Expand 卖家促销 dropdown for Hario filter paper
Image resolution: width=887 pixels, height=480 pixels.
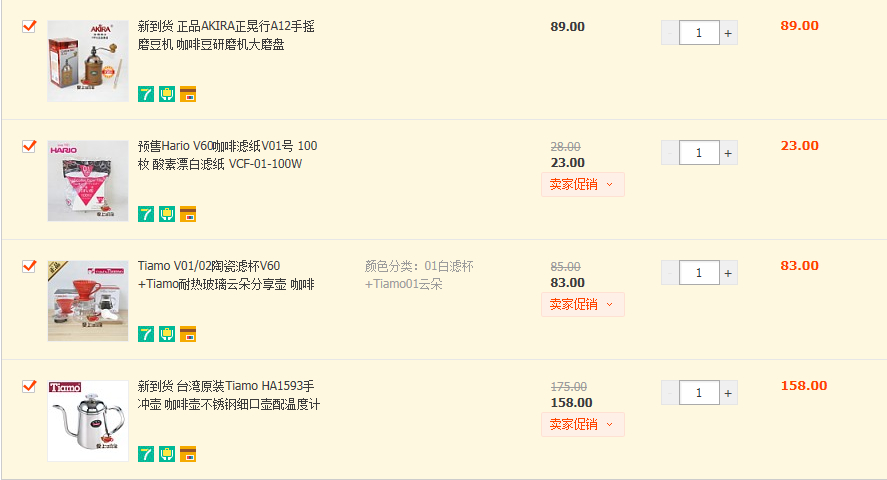point(582,184)
